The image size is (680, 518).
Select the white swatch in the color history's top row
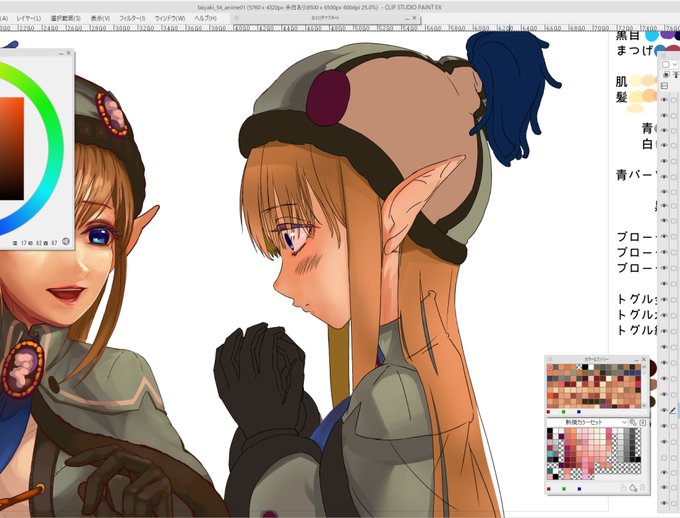(x=591, y=367)
